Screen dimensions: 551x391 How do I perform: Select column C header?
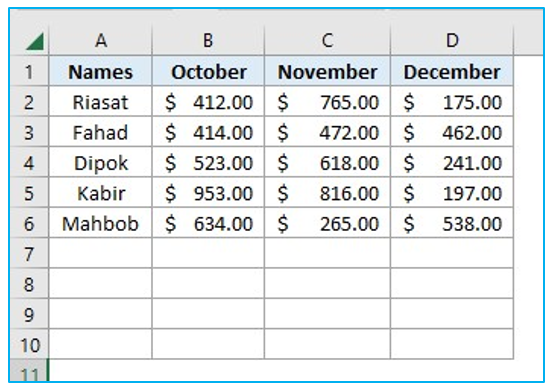pyautogui.click(x=327, y=40)
